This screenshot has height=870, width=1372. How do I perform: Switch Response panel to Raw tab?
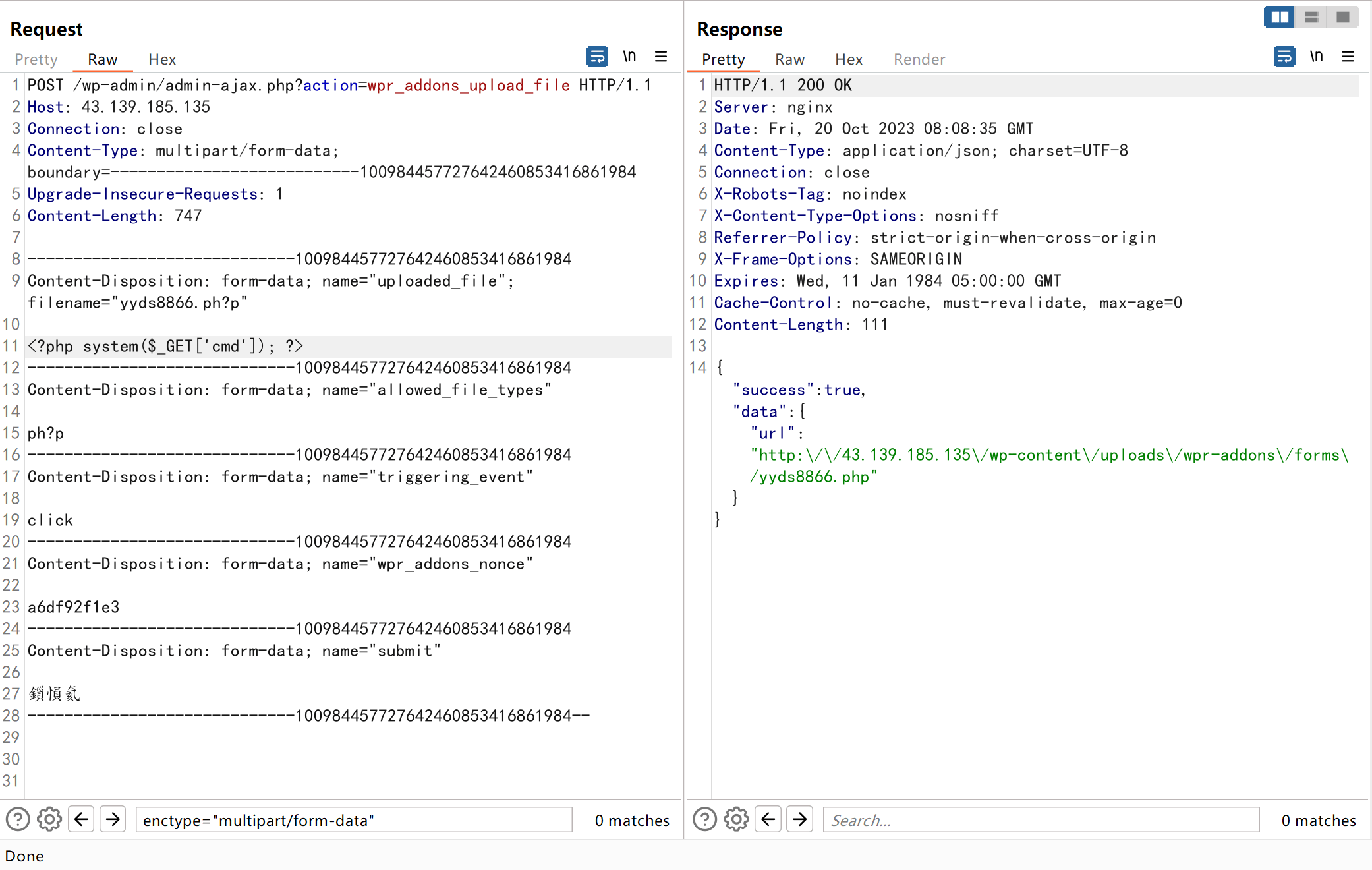pos(789,59)
